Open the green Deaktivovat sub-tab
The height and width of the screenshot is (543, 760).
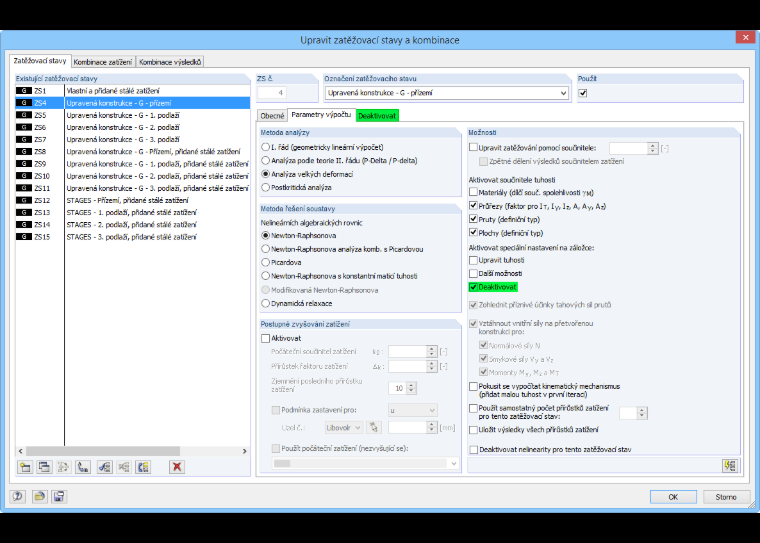377,116
